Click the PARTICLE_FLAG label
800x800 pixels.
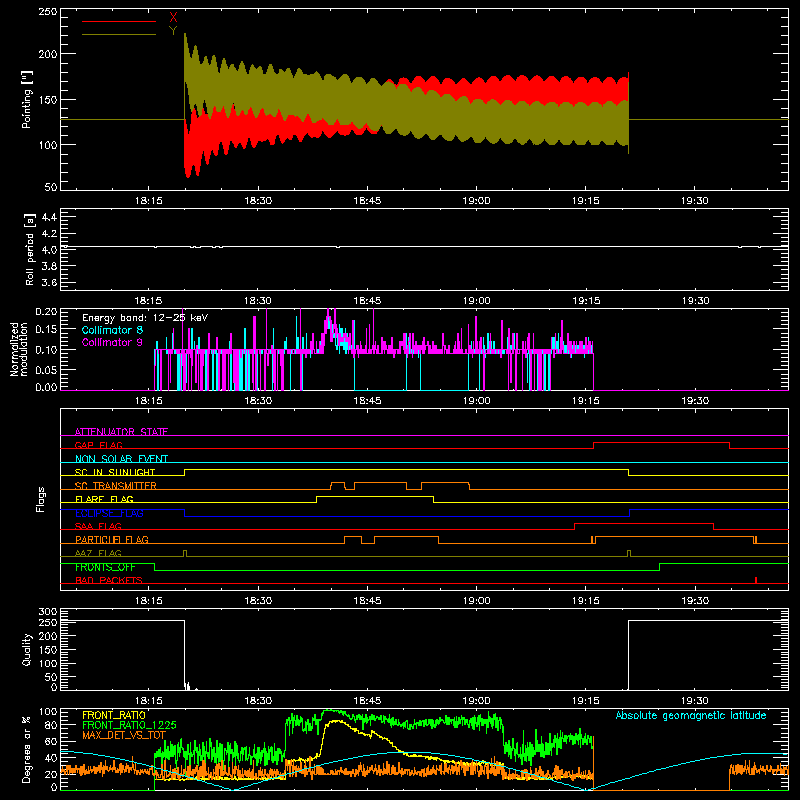point(112,539)
